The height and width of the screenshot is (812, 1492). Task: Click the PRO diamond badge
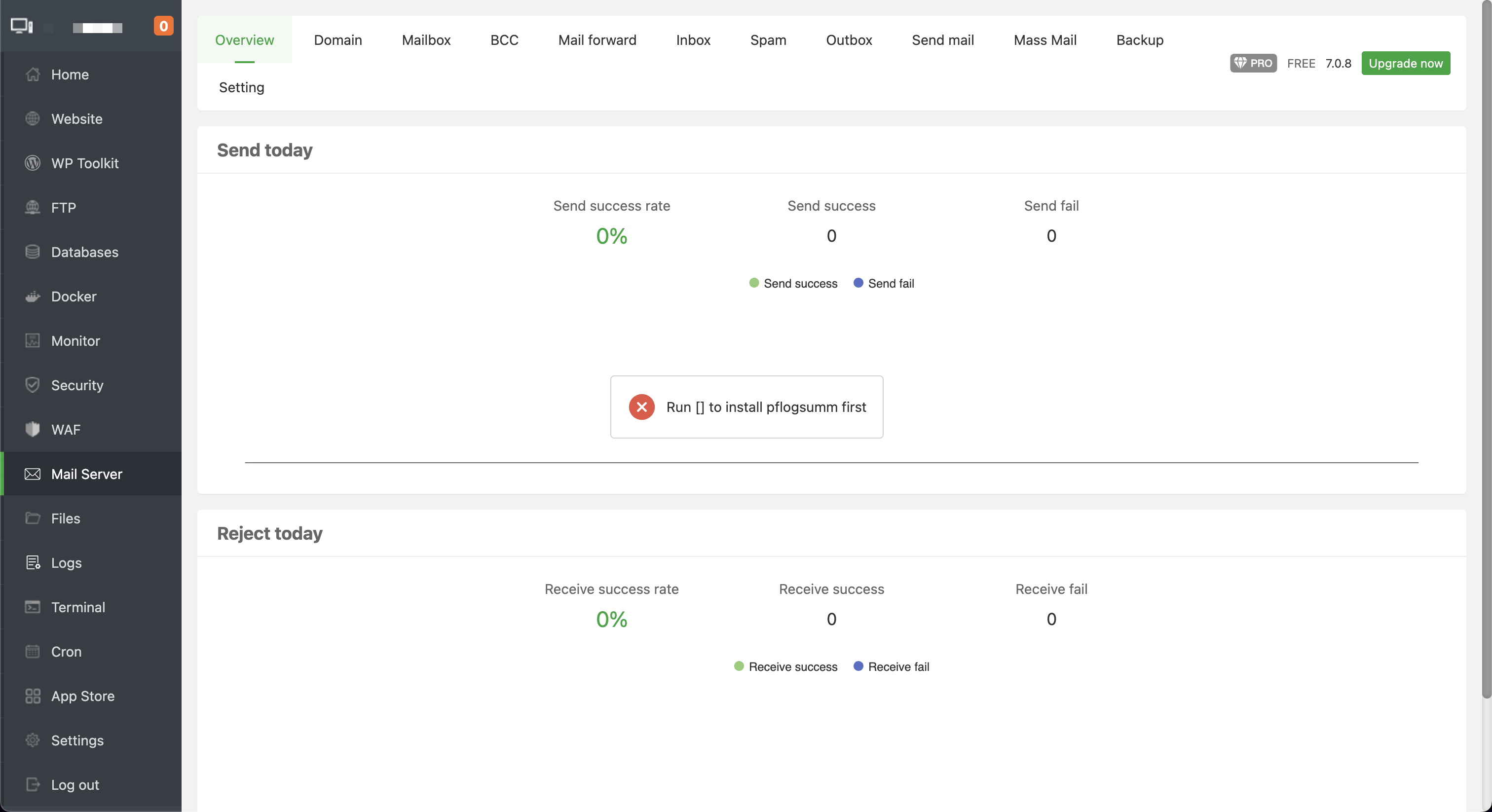pos(1253,63)
